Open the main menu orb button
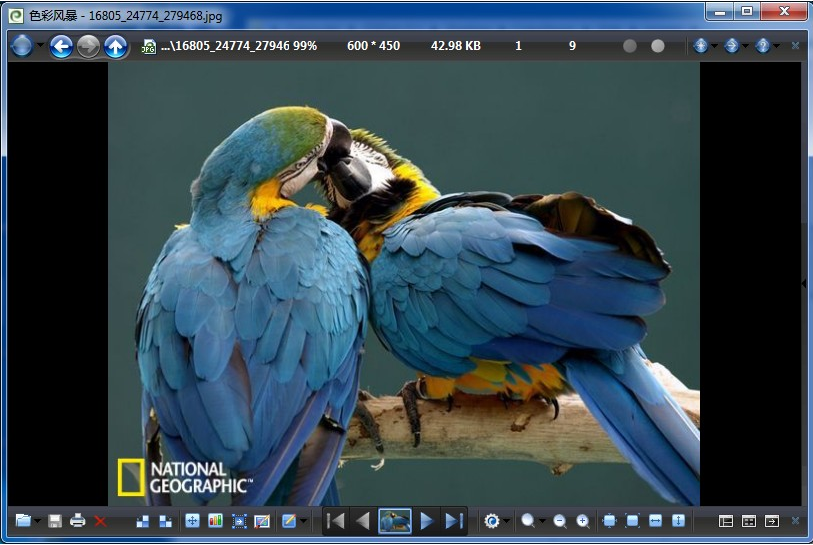Viewport: 813px width, 545px height. point(21,46)
